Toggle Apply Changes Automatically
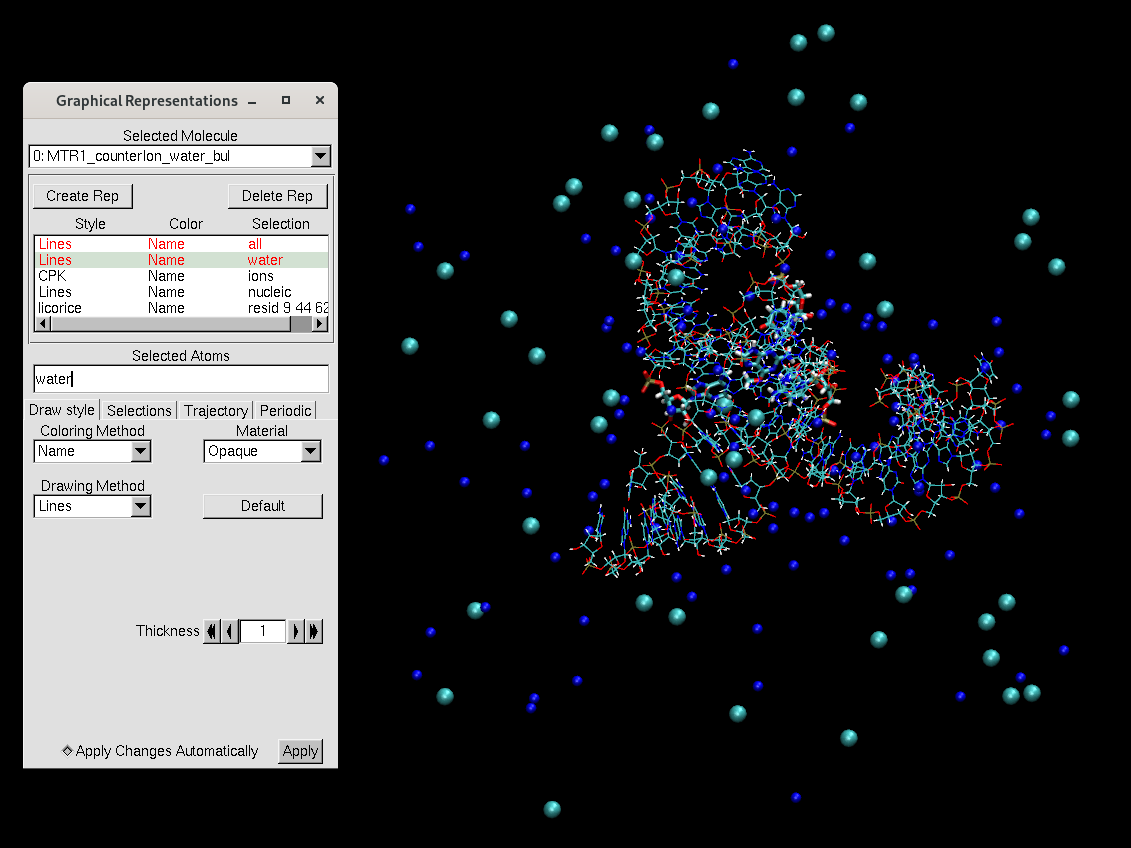This screenshot has width=1131, height=848. click(x=68, y=751)
